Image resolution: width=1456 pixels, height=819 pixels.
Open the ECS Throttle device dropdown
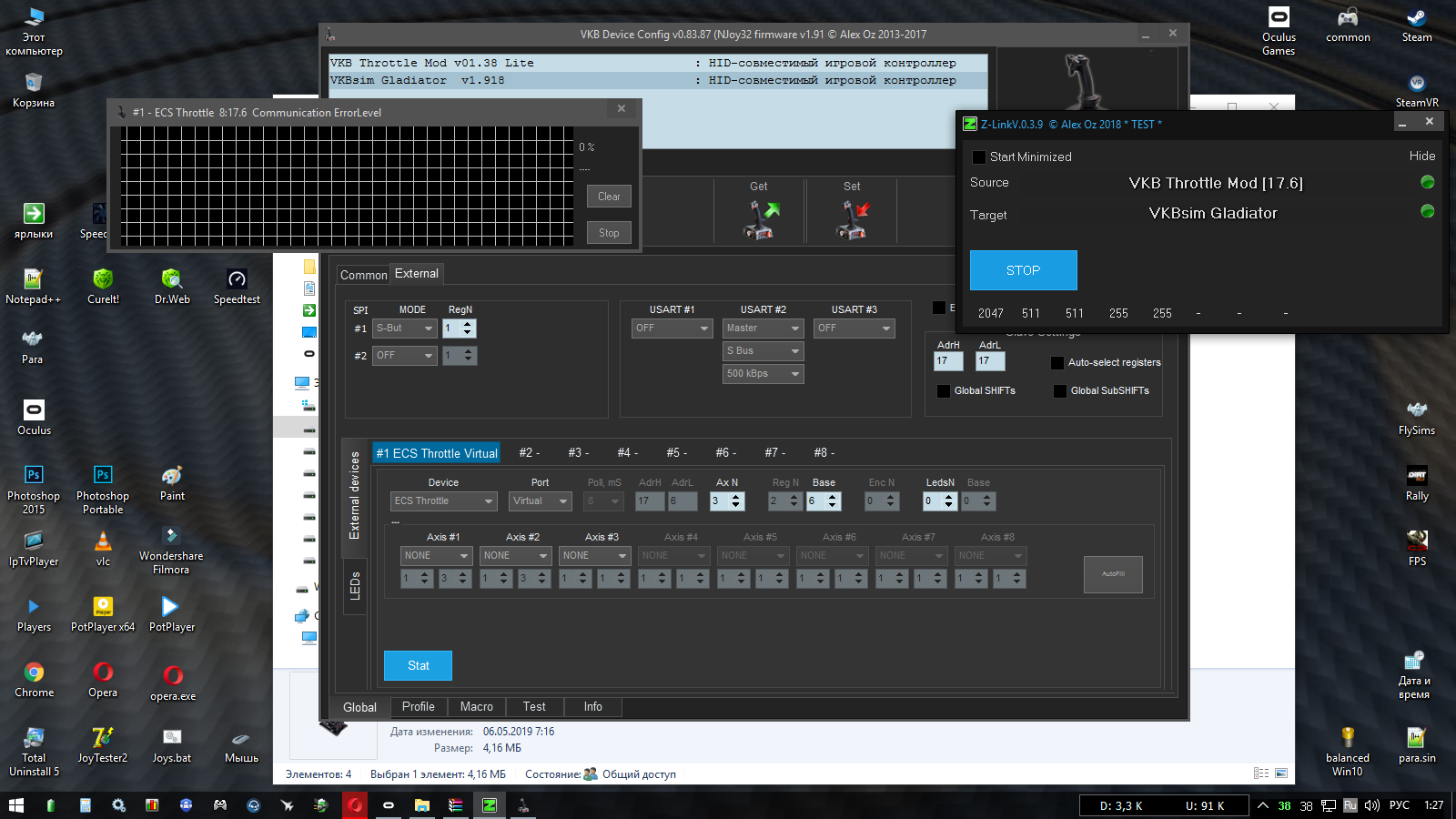pos(444,501)
